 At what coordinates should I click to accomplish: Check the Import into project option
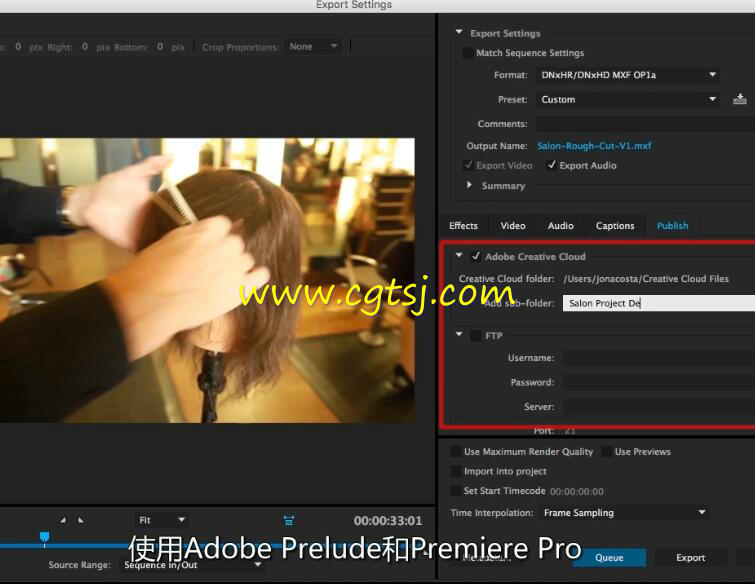coord(455,471)
